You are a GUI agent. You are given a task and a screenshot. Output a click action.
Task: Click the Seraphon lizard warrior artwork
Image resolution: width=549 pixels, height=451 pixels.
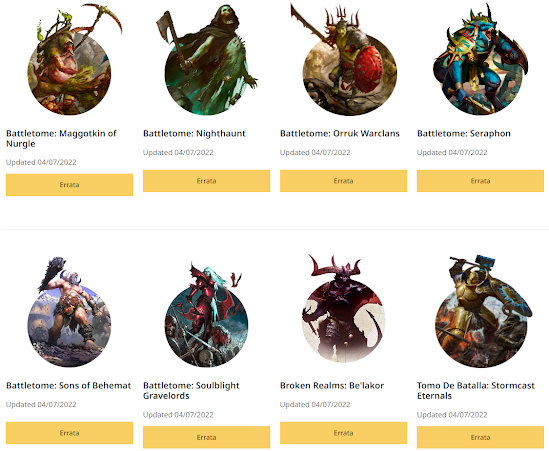click(x=480, y=60)
